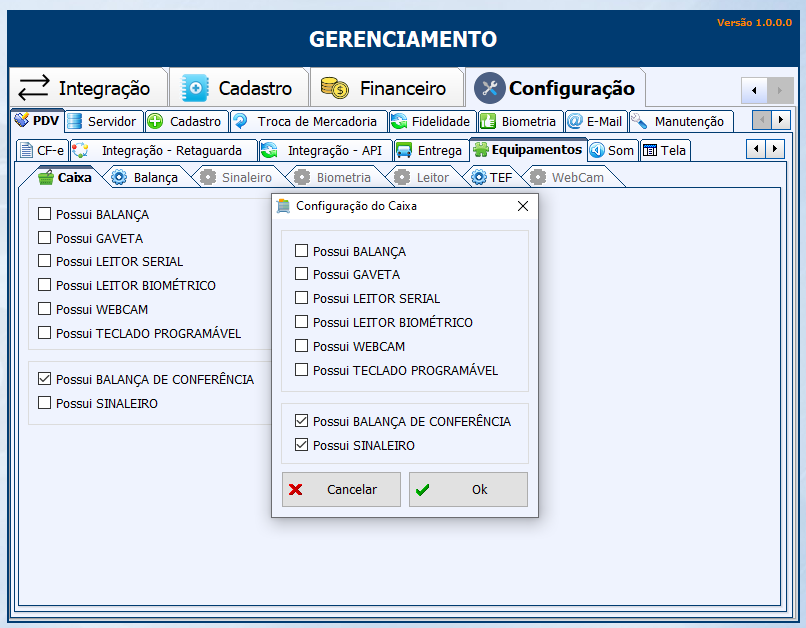Click the Balança gear icon
Screen dimensions: 806x628
coord(119,177)
